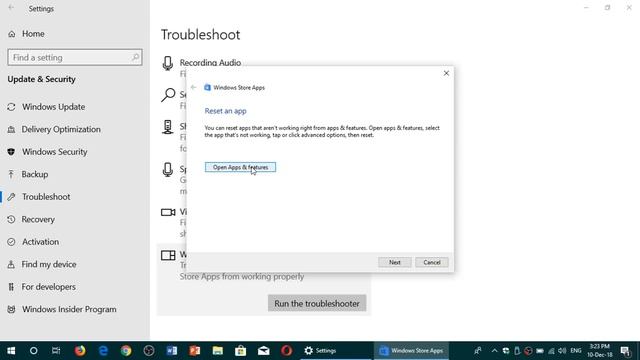Launch PowerPoint from the taskbar
Viewport: 640px width, 360px height.
point(195,351)
